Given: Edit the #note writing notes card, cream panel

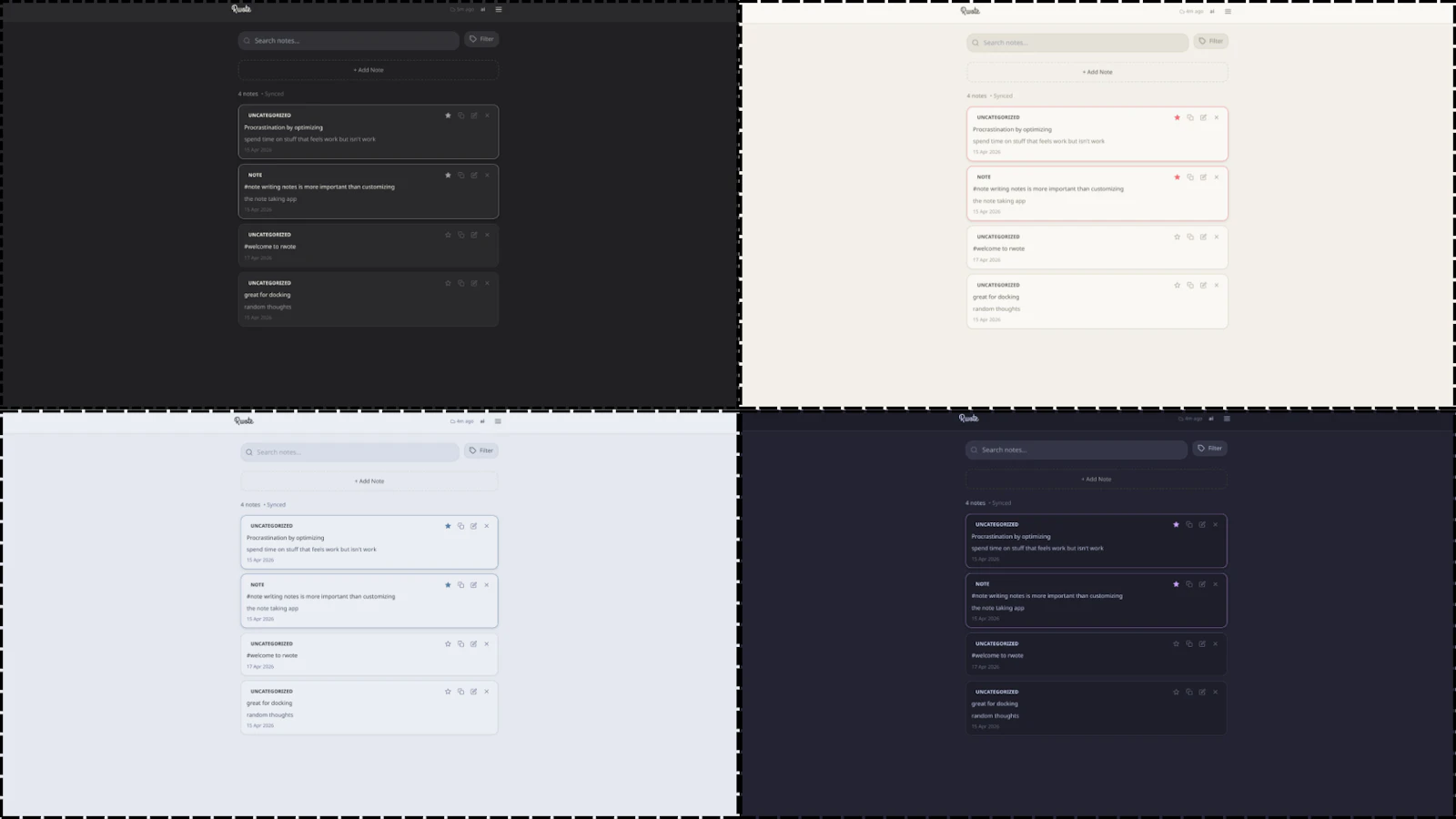Looking at the screenshot, I should point(1203,177).
